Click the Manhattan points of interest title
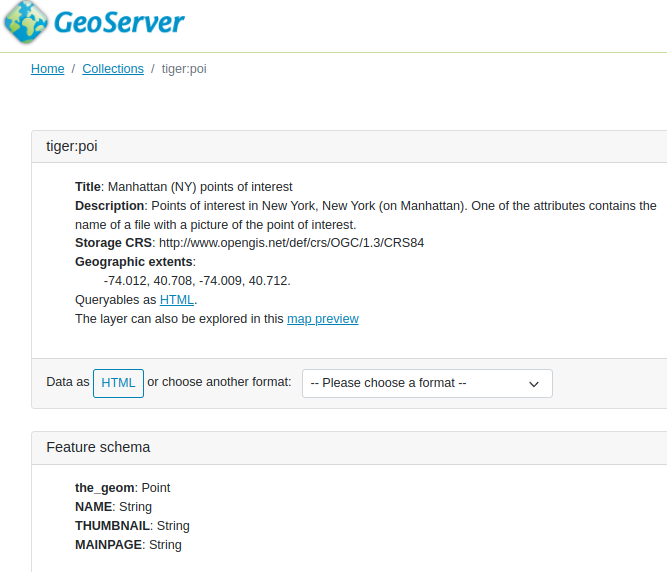This screenshot has width=667, height=572. click(x=200, y=187)
